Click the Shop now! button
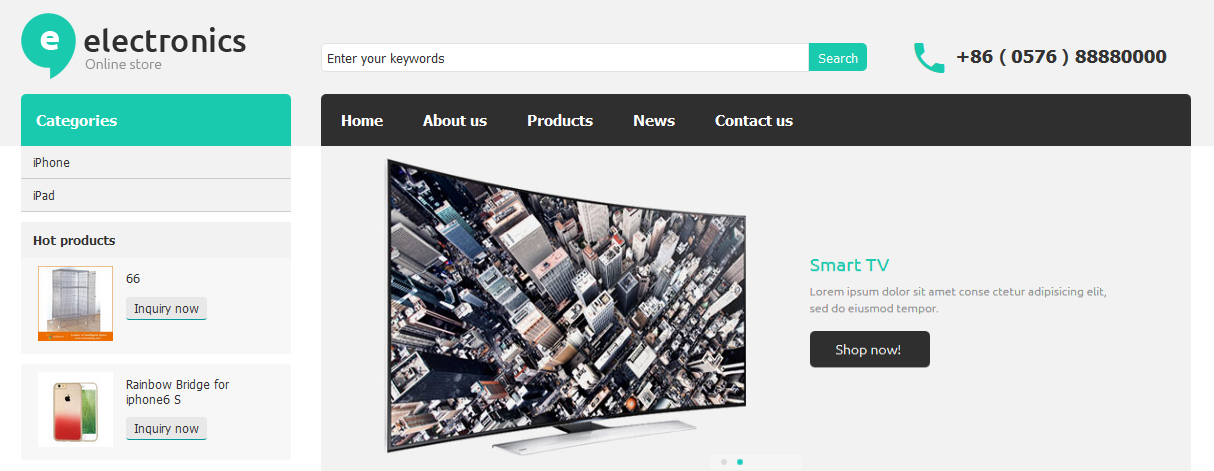Image resolution: width=1214 pixels, height=471 pixels. (870, 349)
